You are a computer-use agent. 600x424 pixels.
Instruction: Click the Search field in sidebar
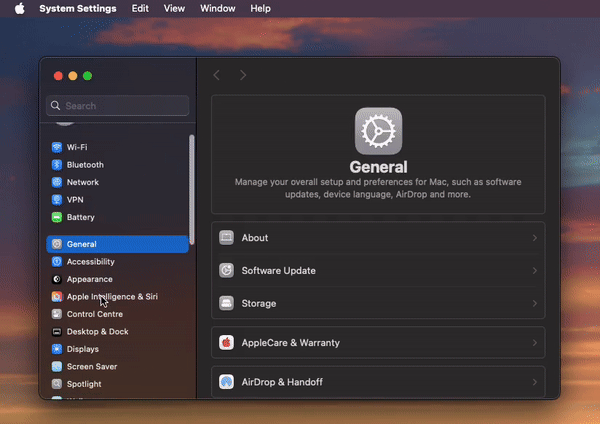(x=118, y=106)
